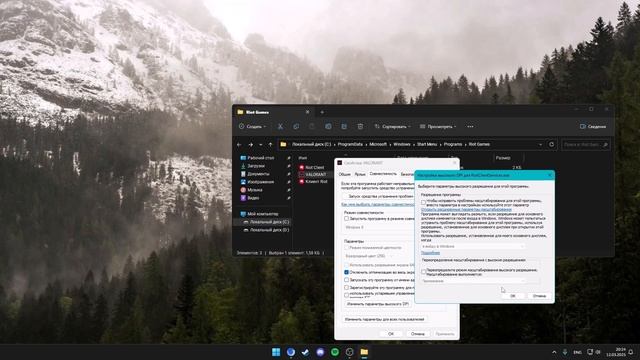Click the Riot Client shortcut icon in file list
This screenshot has width=640, height=360.
click(x=302, y=167)
